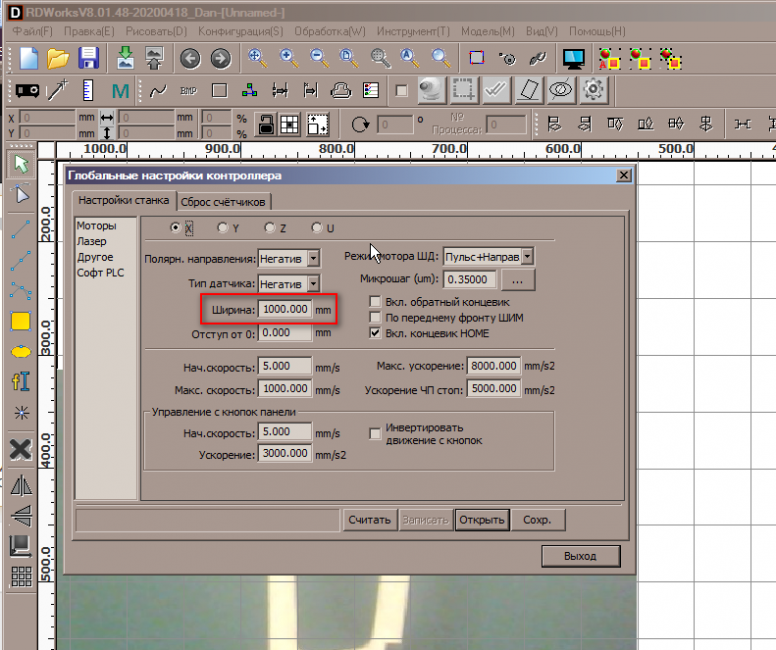The width and height of the screenshot is (776, 650).
Task: Click the Undo back arrow icon
Action: 190,58
